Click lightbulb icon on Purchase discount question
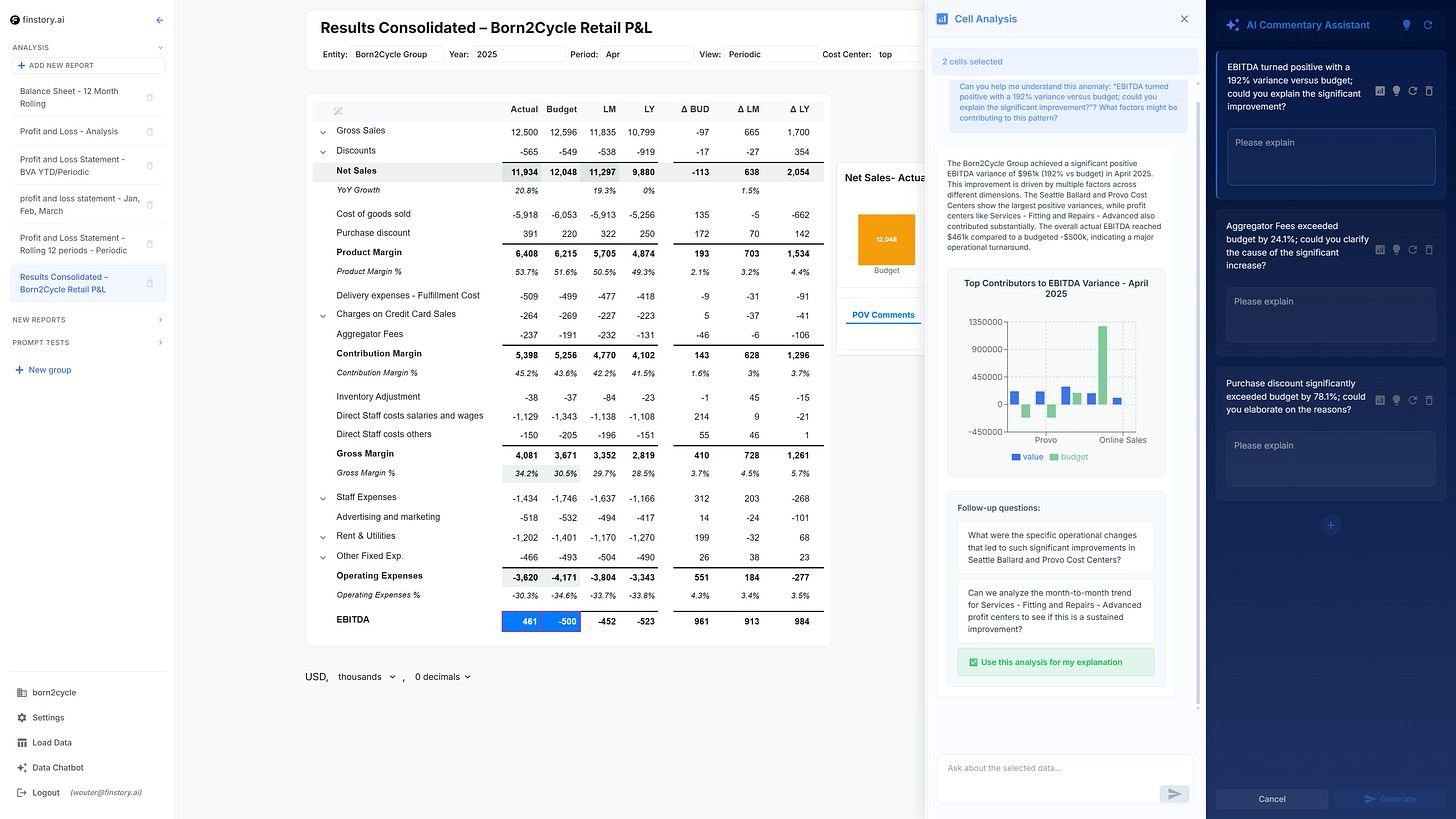Image resolution: width=1456 pixels, height=819 pixels. coord(1396,400)
